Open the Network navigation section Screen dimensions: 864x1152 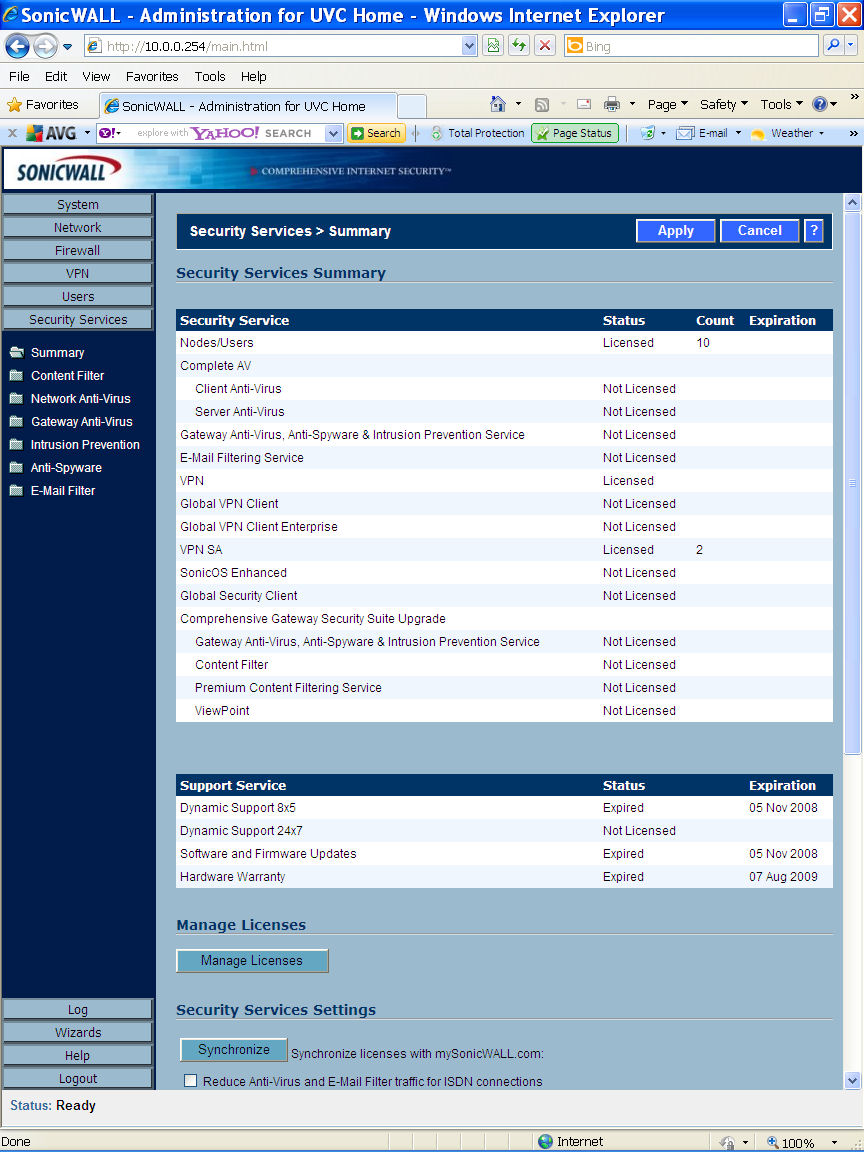77,228
